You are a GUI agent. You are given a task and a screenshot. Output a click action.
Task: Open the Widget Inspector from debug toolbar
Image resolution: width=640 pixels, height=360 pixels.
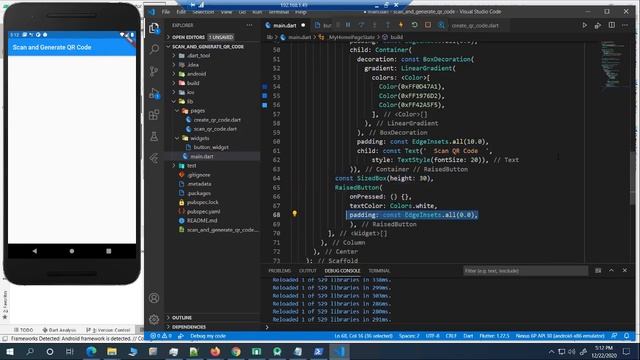441,25
